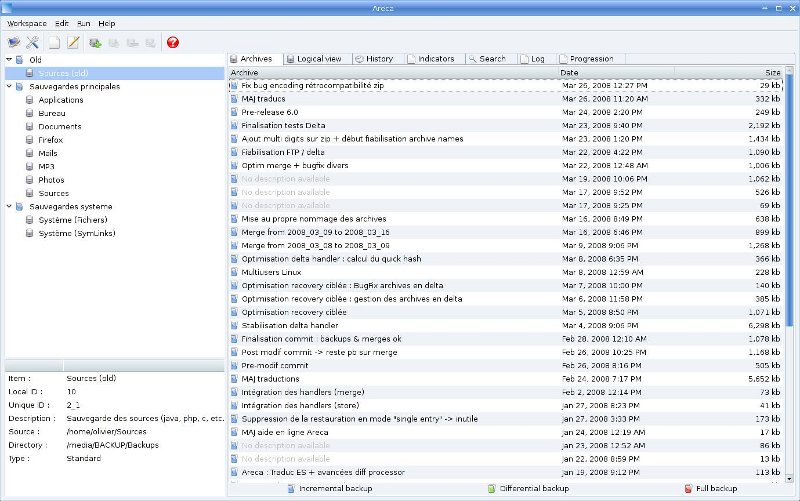Select 'Optimisation recovery ciblée' Mar 5 archive
This screenshot has height=501, width=800.
[x=506, y=312]
